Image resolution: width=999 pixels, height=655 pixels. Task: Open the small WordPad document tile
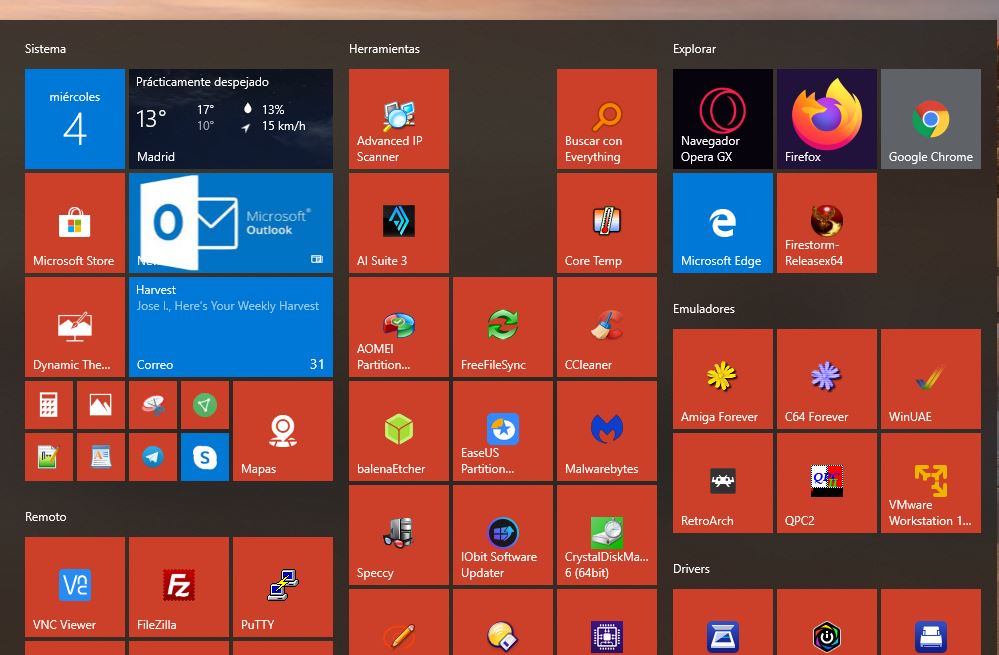[101, 457]
